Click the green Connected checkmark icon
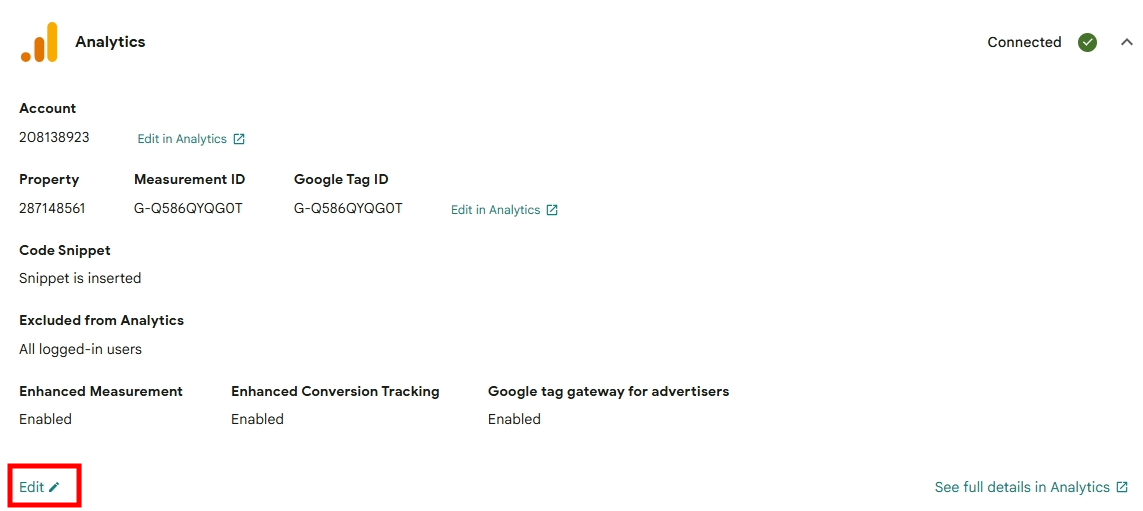Screen dimensions: 1143x511 coord(1087,42)
